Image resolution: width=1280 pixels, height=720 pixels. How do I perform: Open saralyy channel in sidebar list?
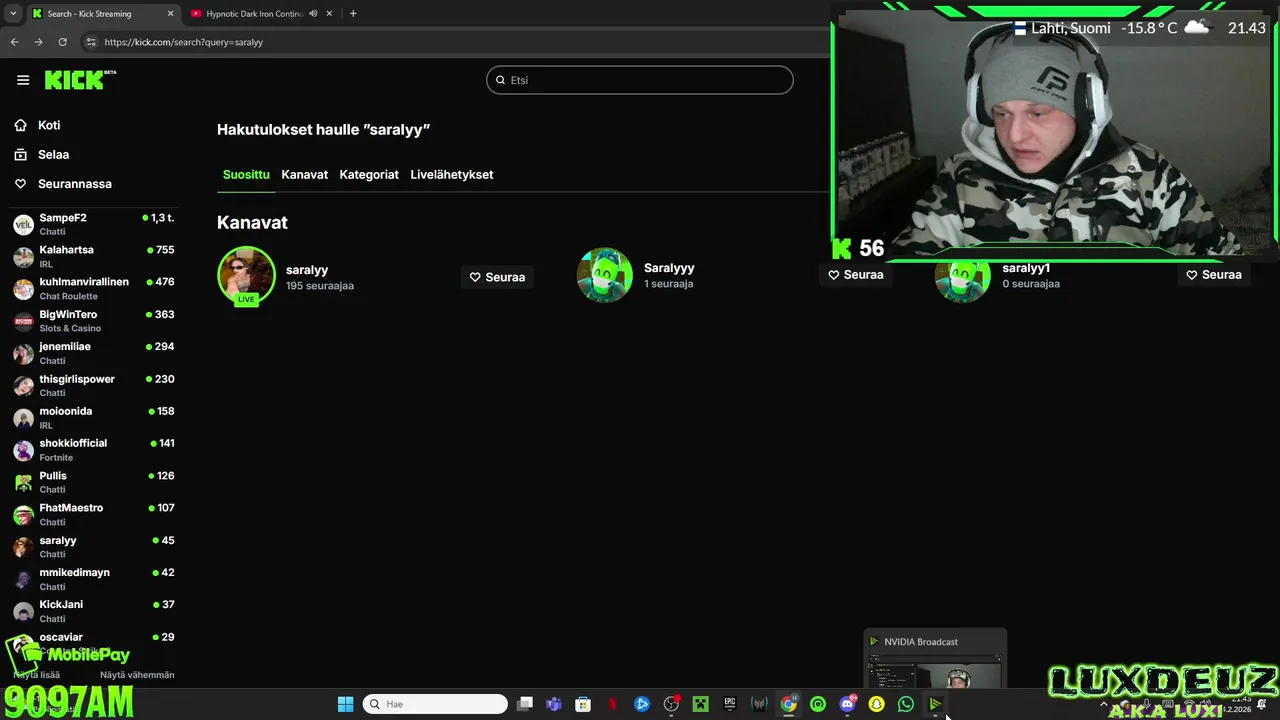pos(93,547)
